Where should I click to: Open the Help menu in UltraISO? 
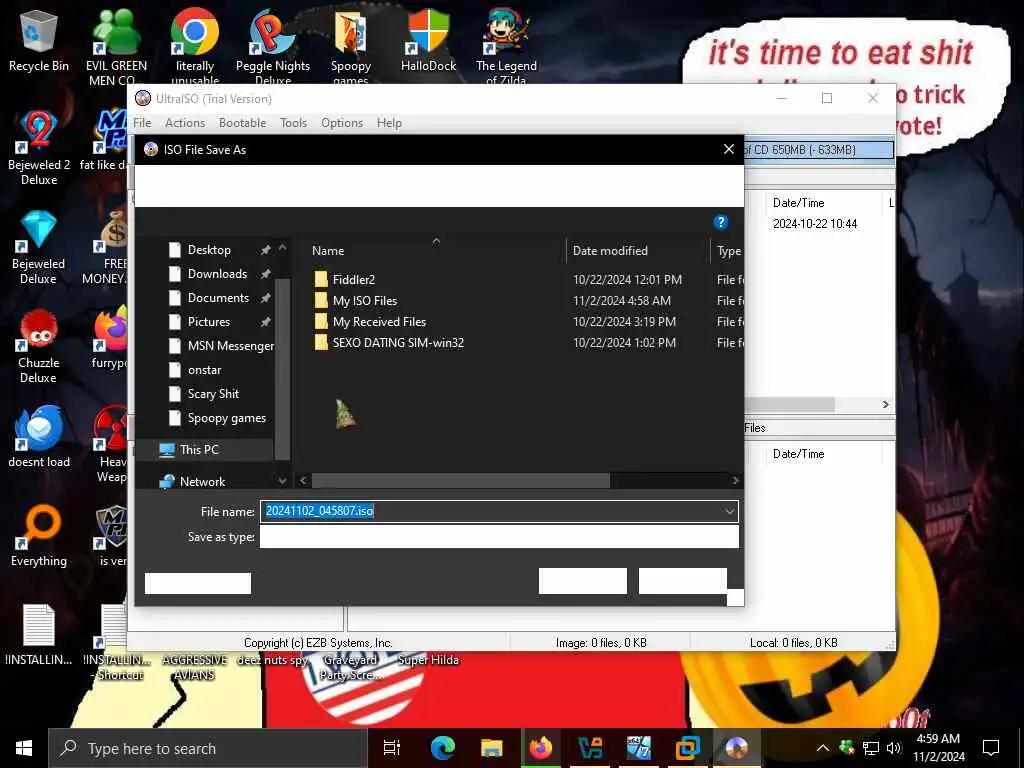pos(389,123)
